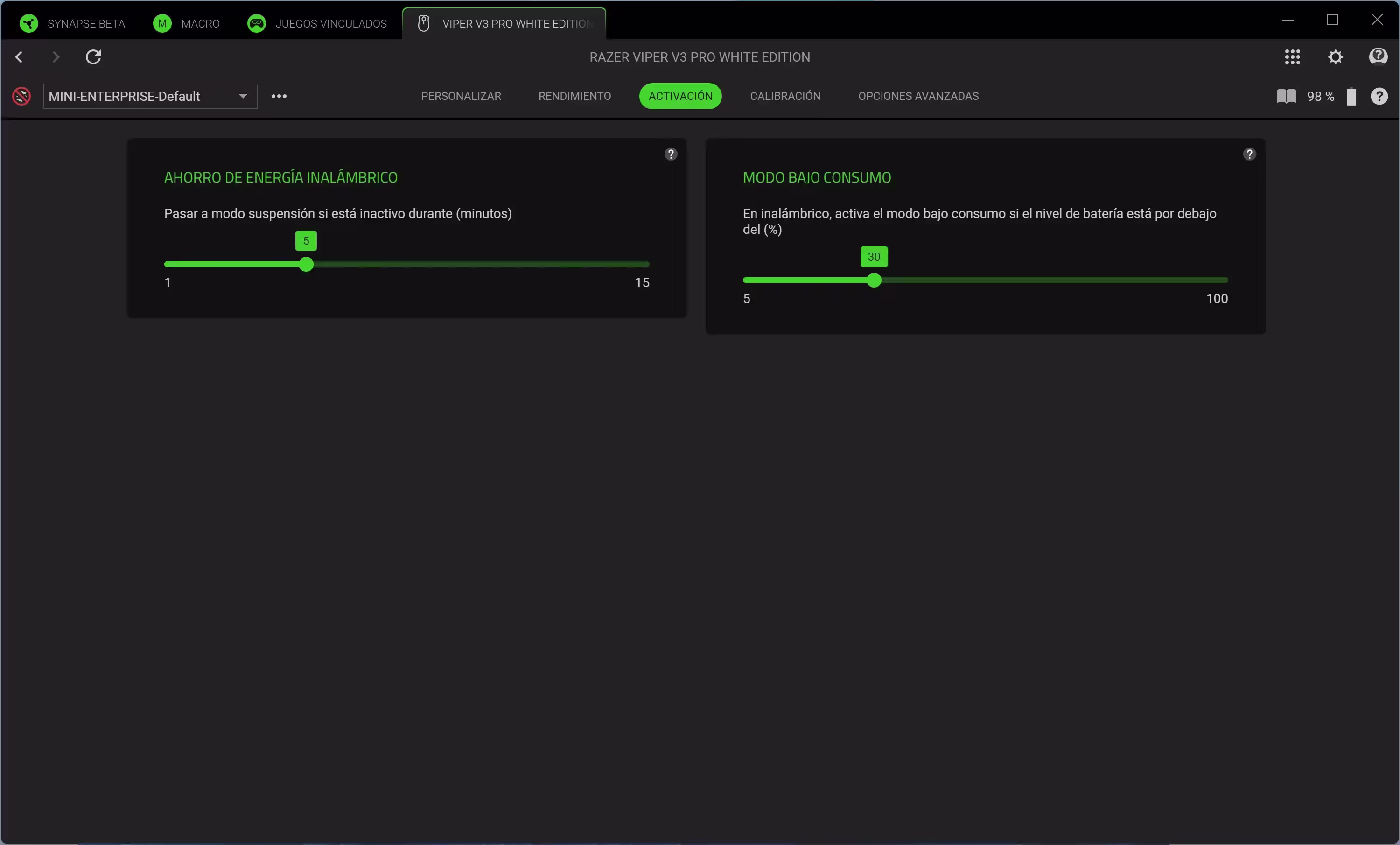Set sleep timer slider to maximum 15
Viewport: 1400px width, 845px height.
[648, 264]
